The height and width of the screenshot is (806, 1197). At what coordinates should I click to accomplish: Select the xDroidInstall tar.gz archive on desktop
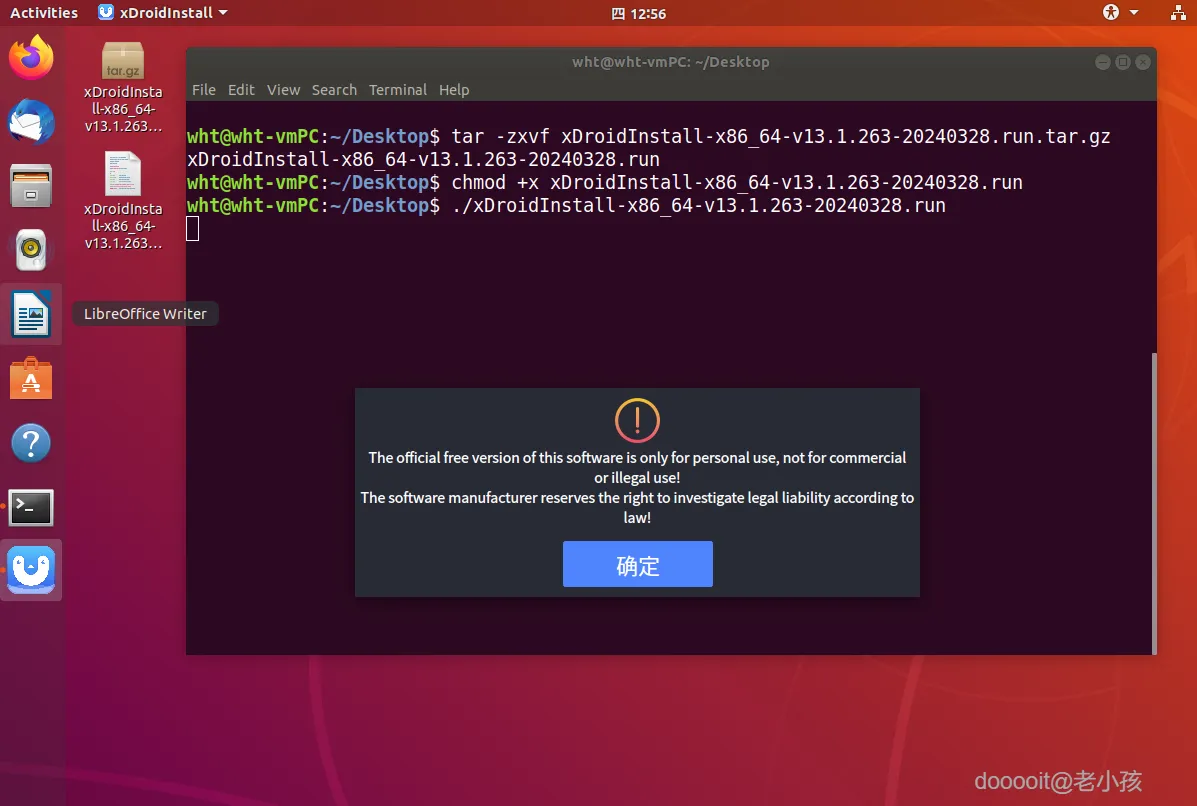[123, 88]
